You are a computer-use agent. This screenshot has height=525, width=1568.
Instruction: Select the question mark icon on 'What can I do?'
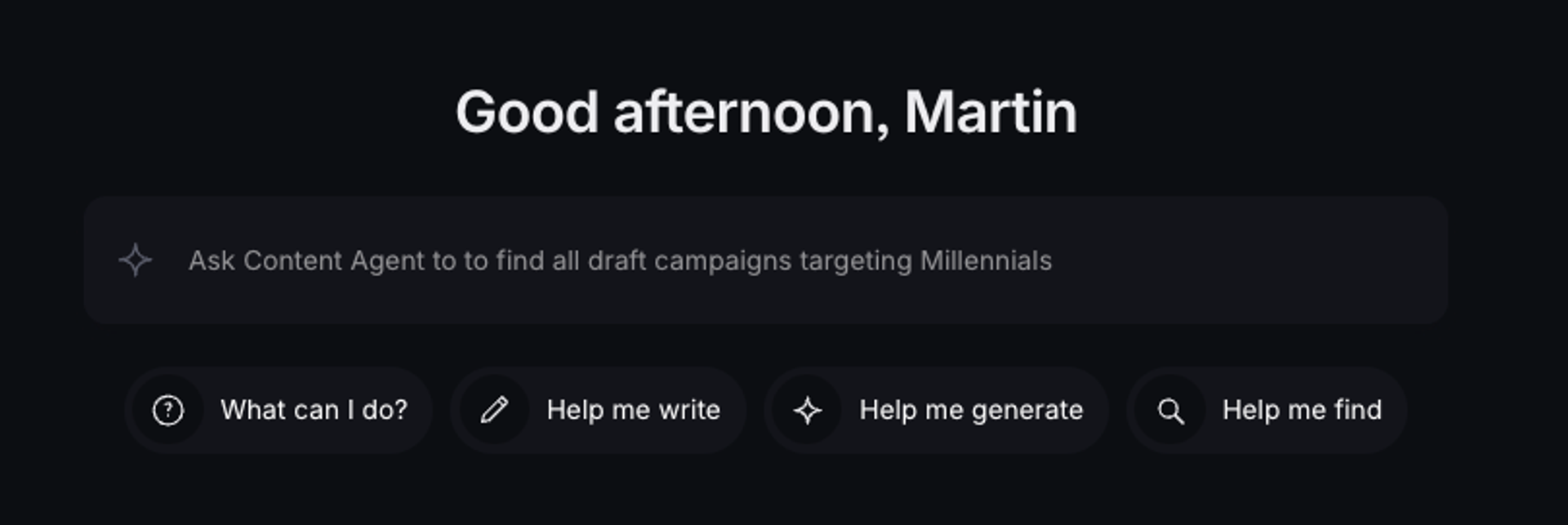coord(169,410)
